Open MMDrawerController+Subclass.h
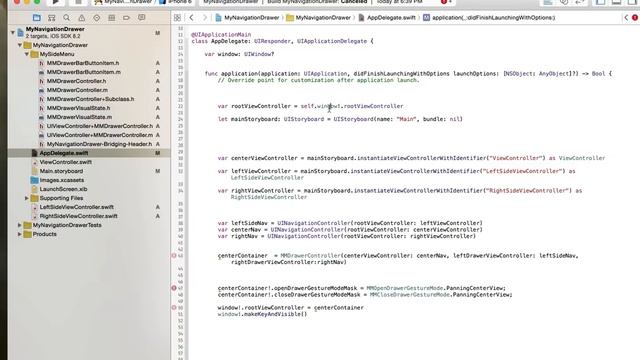Screen dimensions: 640x360 coord(90,99)
